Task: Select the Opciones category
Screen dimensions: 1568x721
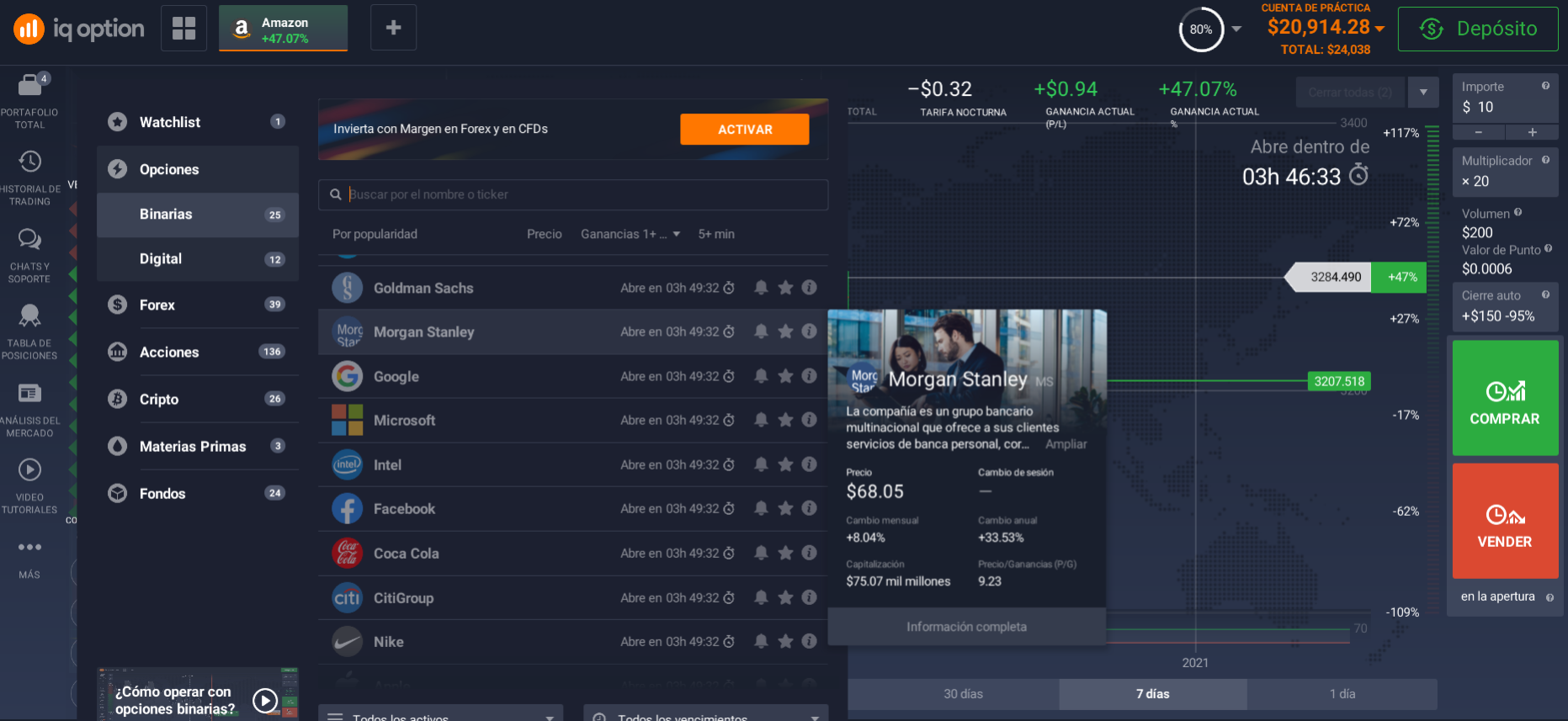Action: [198, 169]
